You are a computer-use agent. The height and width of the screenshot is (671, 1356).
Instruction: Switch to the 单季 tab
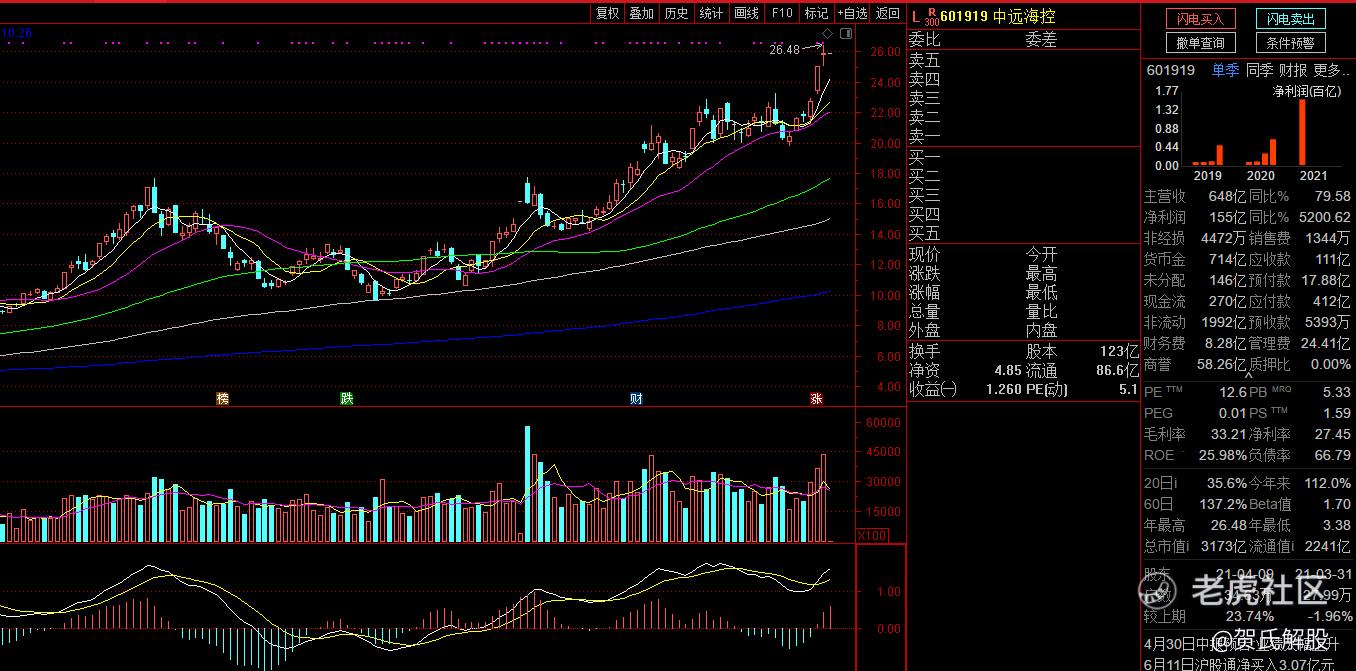(1225, 70)
